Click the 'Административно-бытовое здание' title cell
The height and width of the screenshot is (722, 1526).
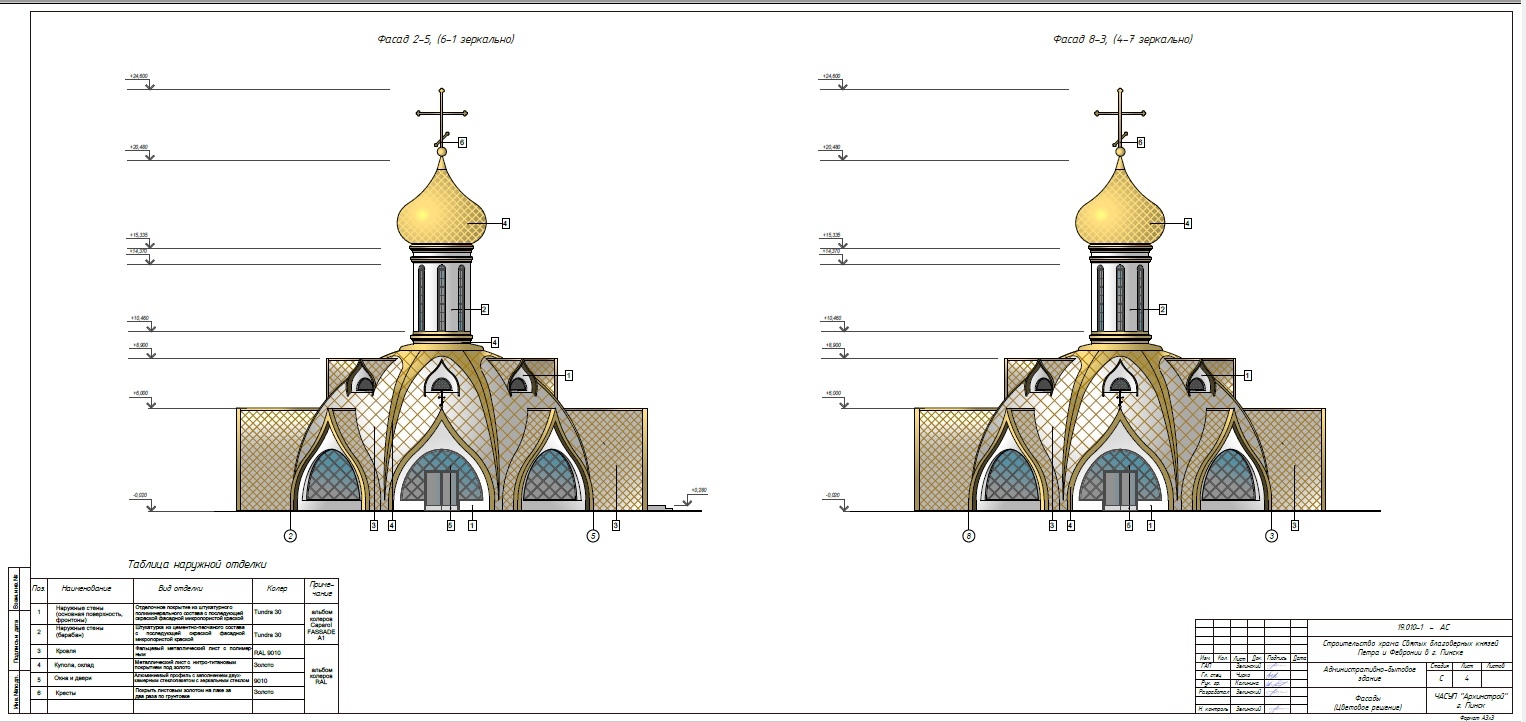pyautogui.click(x=1368, y=673)
